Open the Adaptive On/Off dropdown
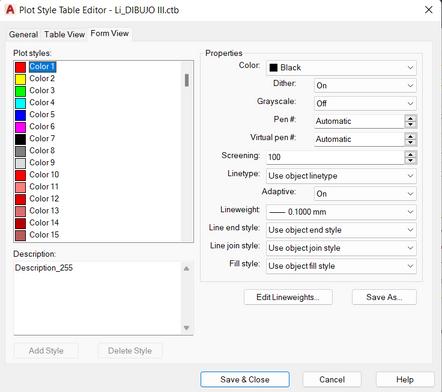This screenshot has width=442, height=392. coord(365,194)
